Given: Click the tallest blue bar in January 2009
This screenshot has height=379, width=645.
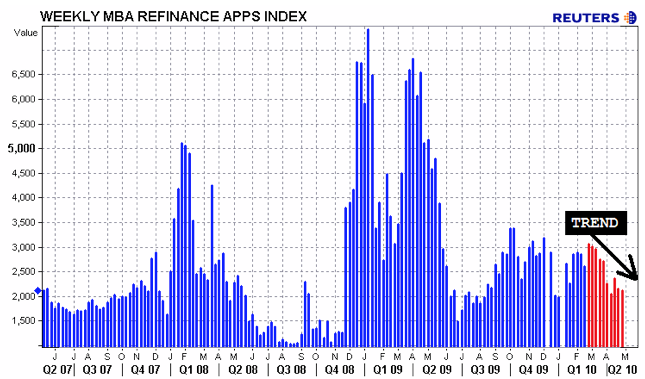Looking at the screenshot, I should pos(368,188).
